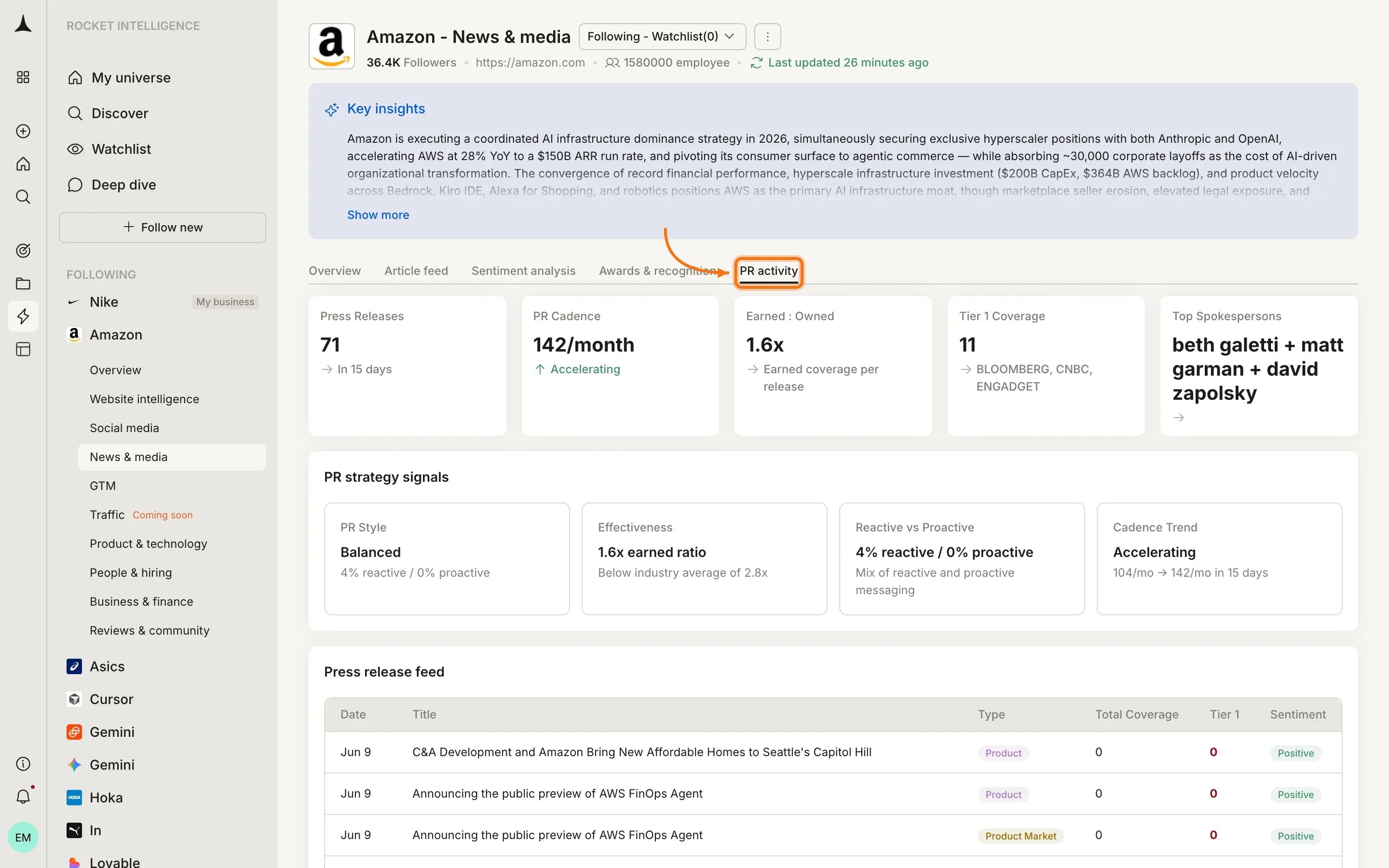Click the orange Gemini logo icon
This screenshot has width=1389, height=868.
click(74, 732)
